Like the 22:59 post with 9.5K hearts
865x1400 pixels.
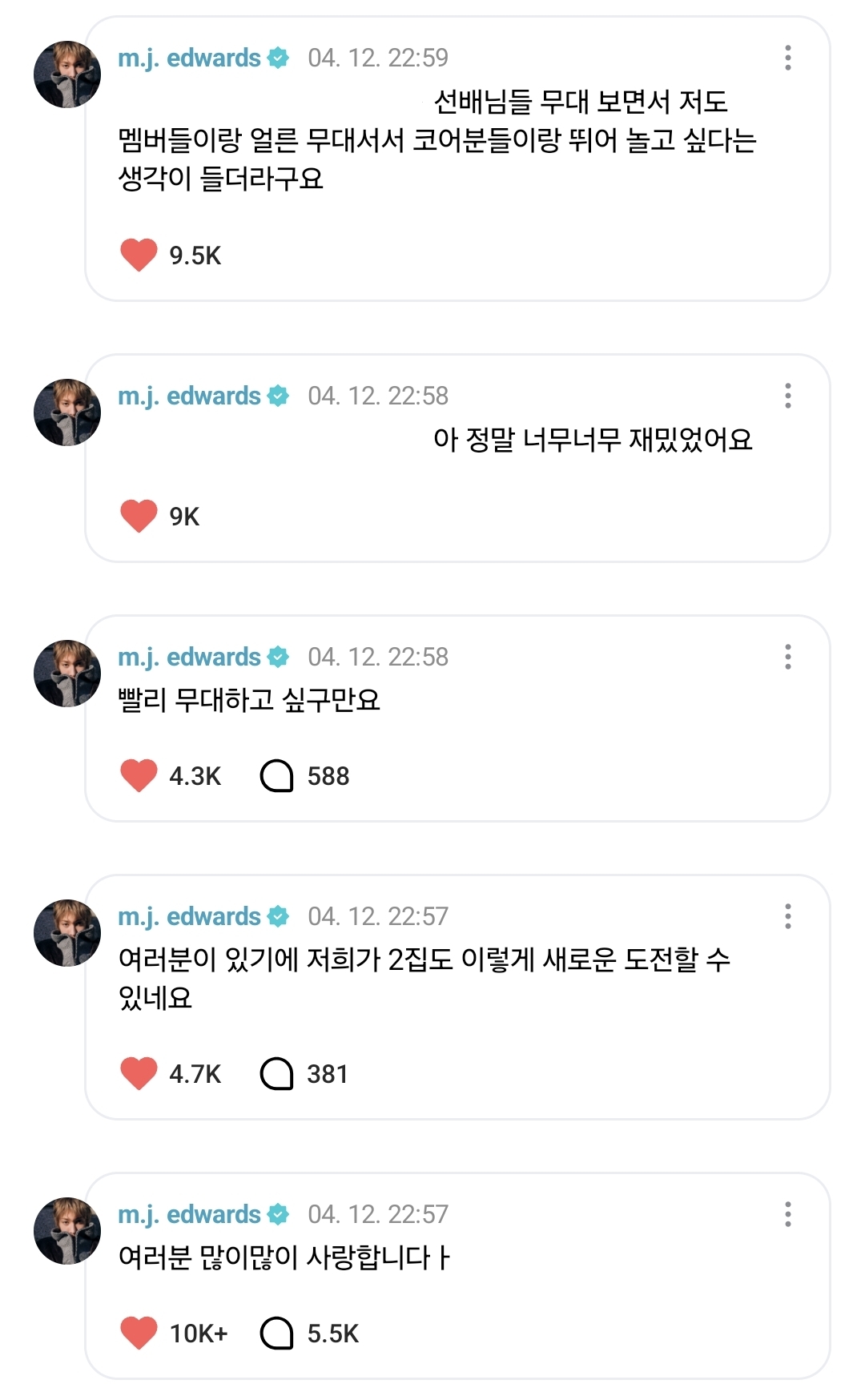[x=139, y=255]
